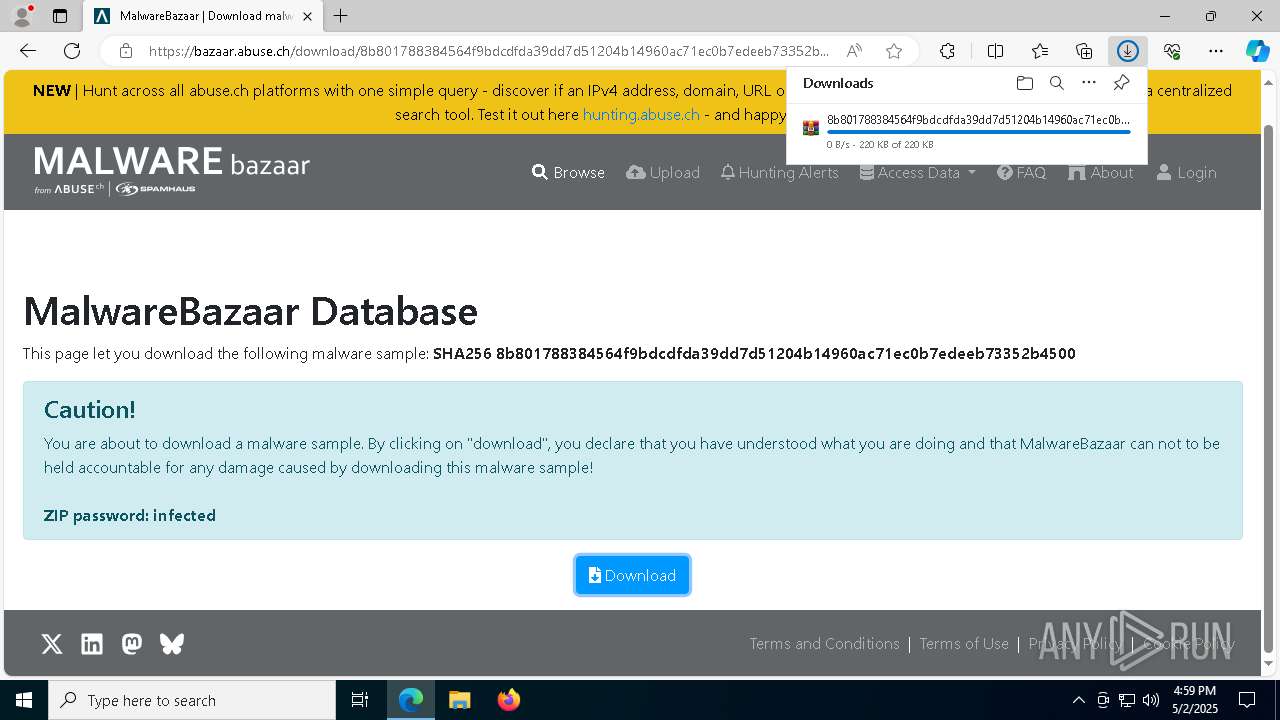Open Browser essentials heart icon
Screen dimensions: 1280x720
pyautogui.click(x=1172, y=51)
